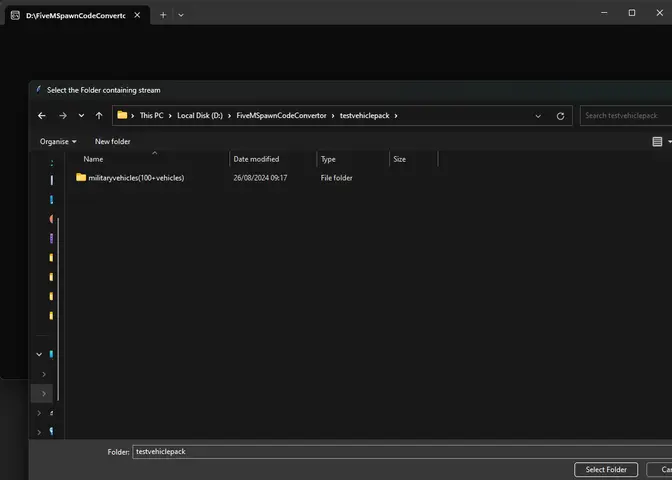Select the militaryvehicles(100+vehicles) folder

pyautogui.click(x=136, y=178)
